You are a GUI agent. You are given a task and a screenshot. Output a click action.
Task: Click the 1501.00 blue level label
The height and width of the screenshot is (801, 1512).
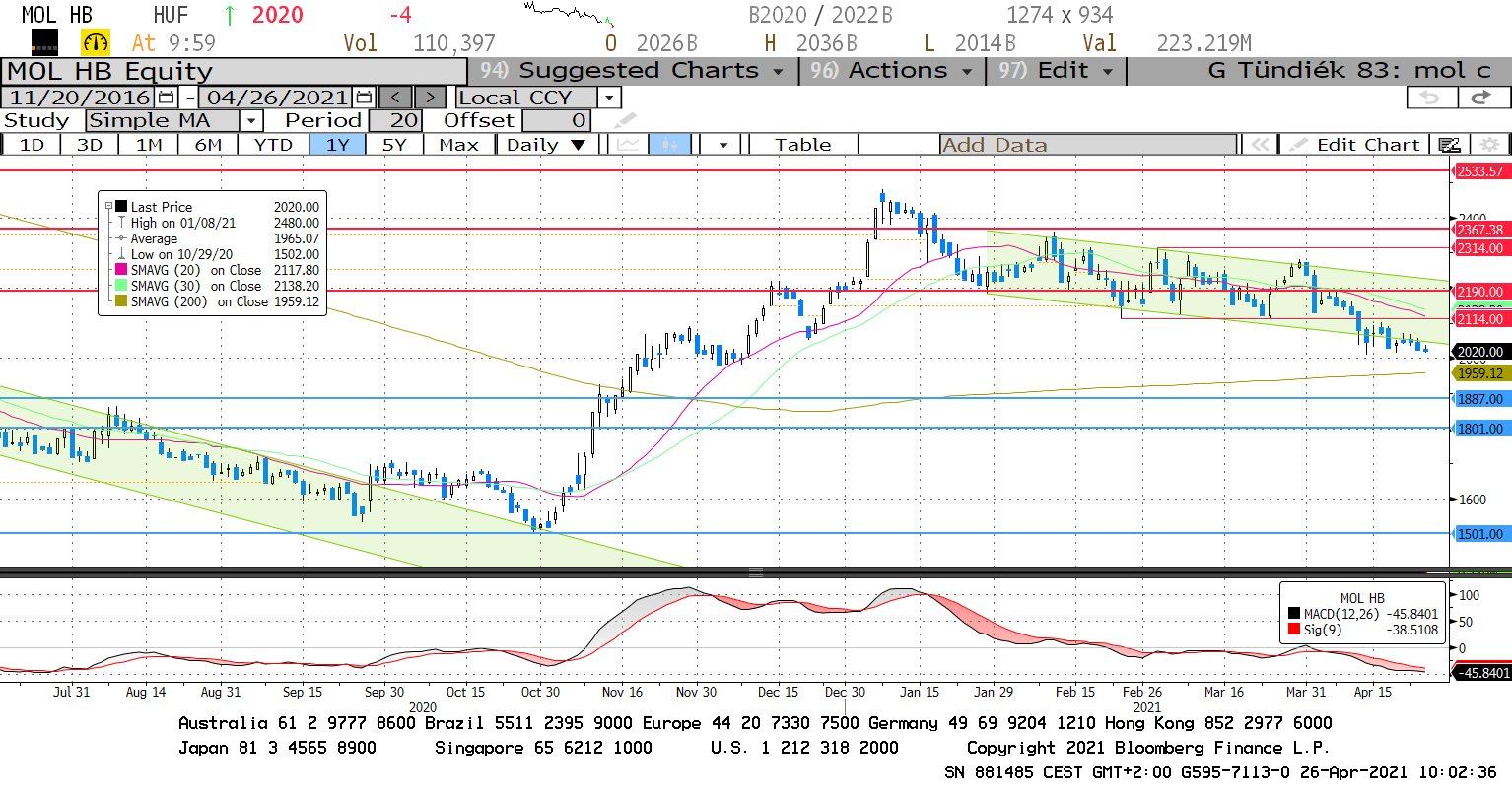pyautogui.click(x=1480, y=534)
